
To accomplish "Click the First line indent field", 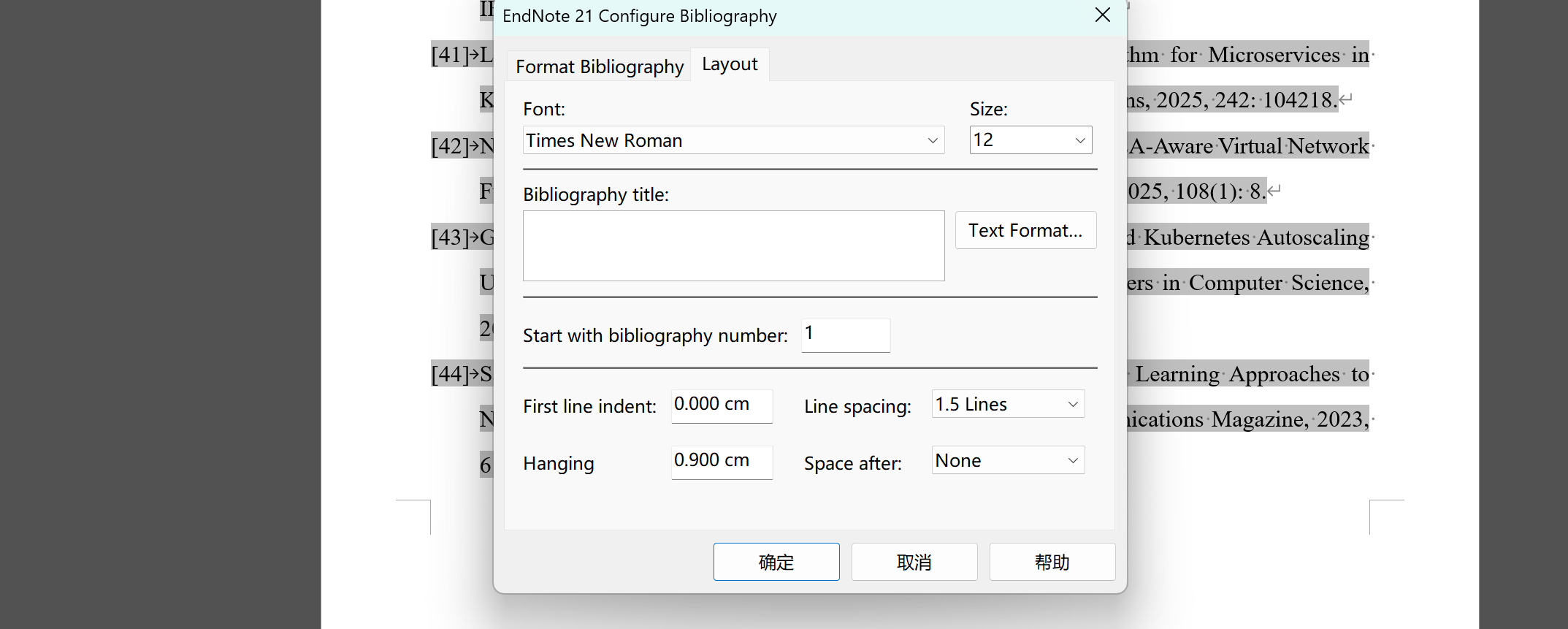I will pyautogui.click(x=722, y=406).
